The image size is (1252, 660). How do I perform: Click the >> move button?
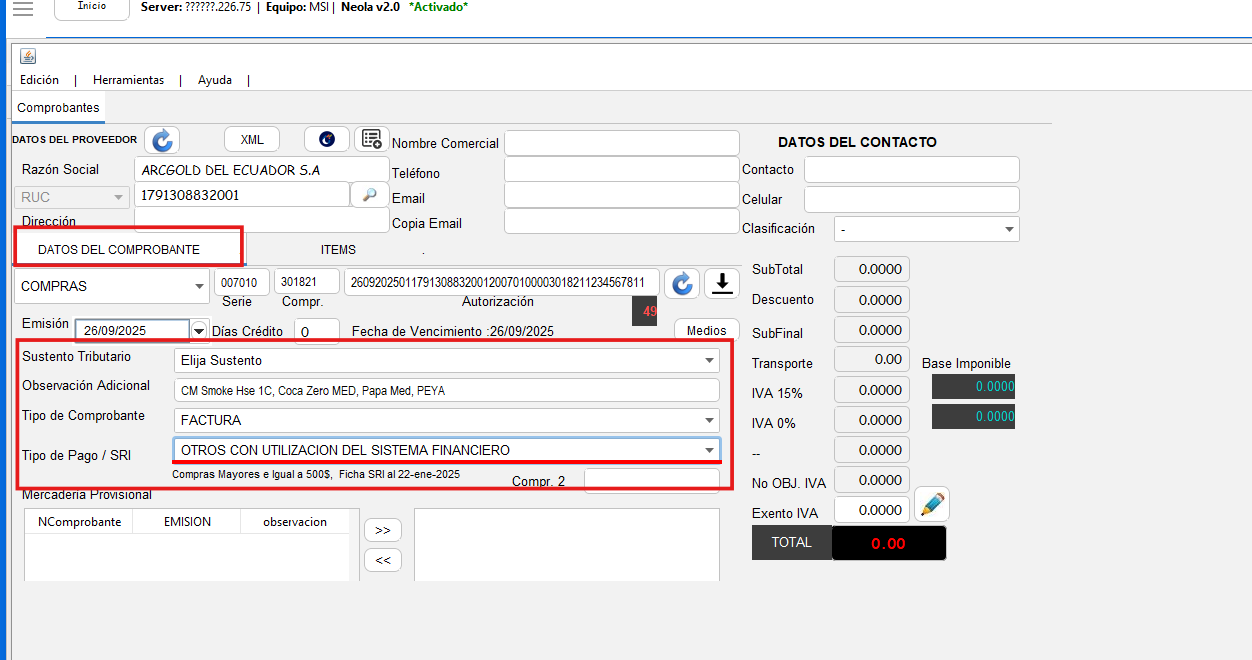pos(382,530)
